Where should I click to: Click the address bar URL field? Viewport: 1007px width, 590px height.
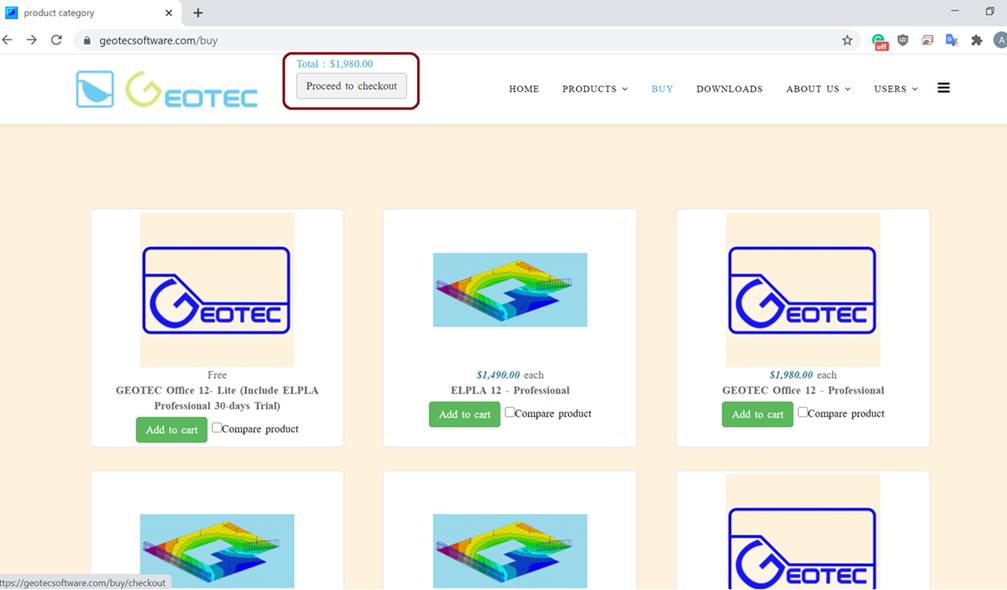point(468,40)
